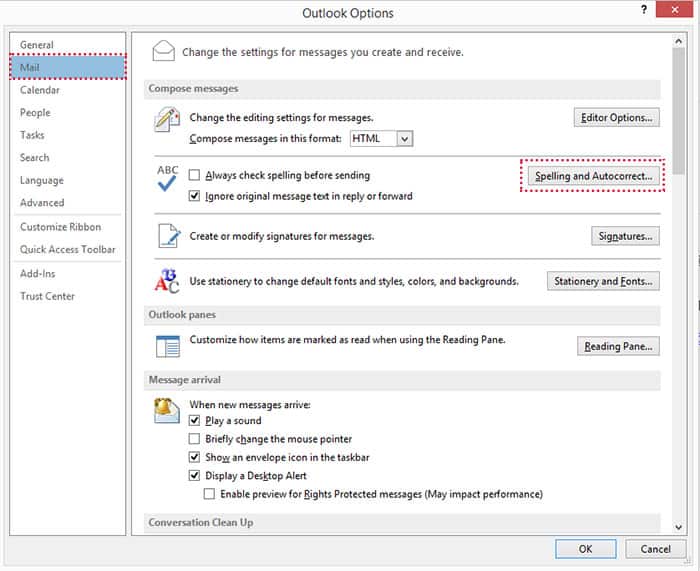Click the Reading Pane layout icon
700x571 pixels.
coord(168,346)
